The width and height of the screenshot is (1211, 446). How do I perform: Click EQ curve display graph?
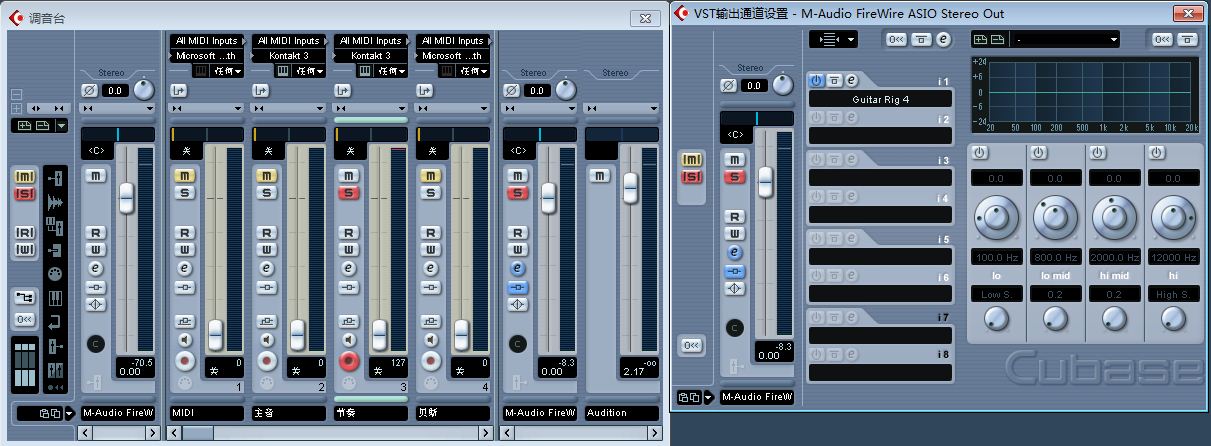[x=1085, y=94]
